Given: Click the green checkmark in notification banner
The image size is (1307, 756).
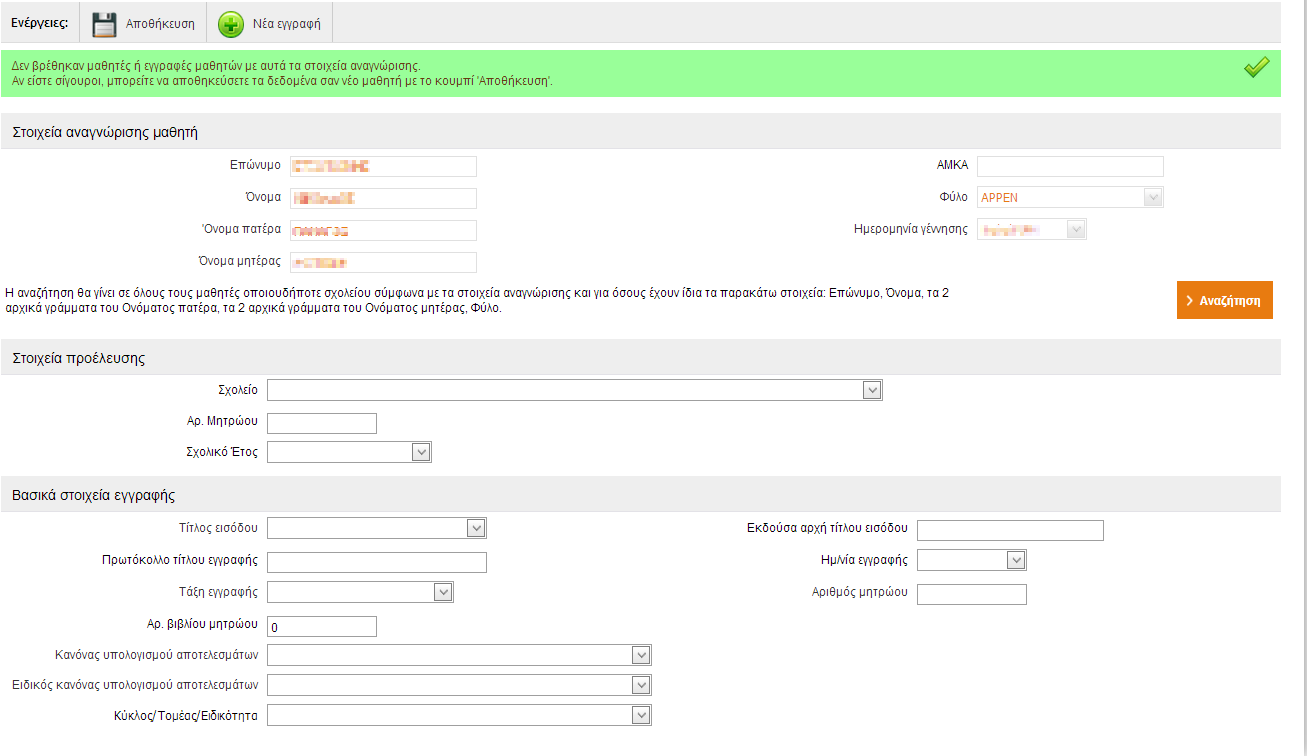Looking at the screenshot, I should pos(1256,68).
